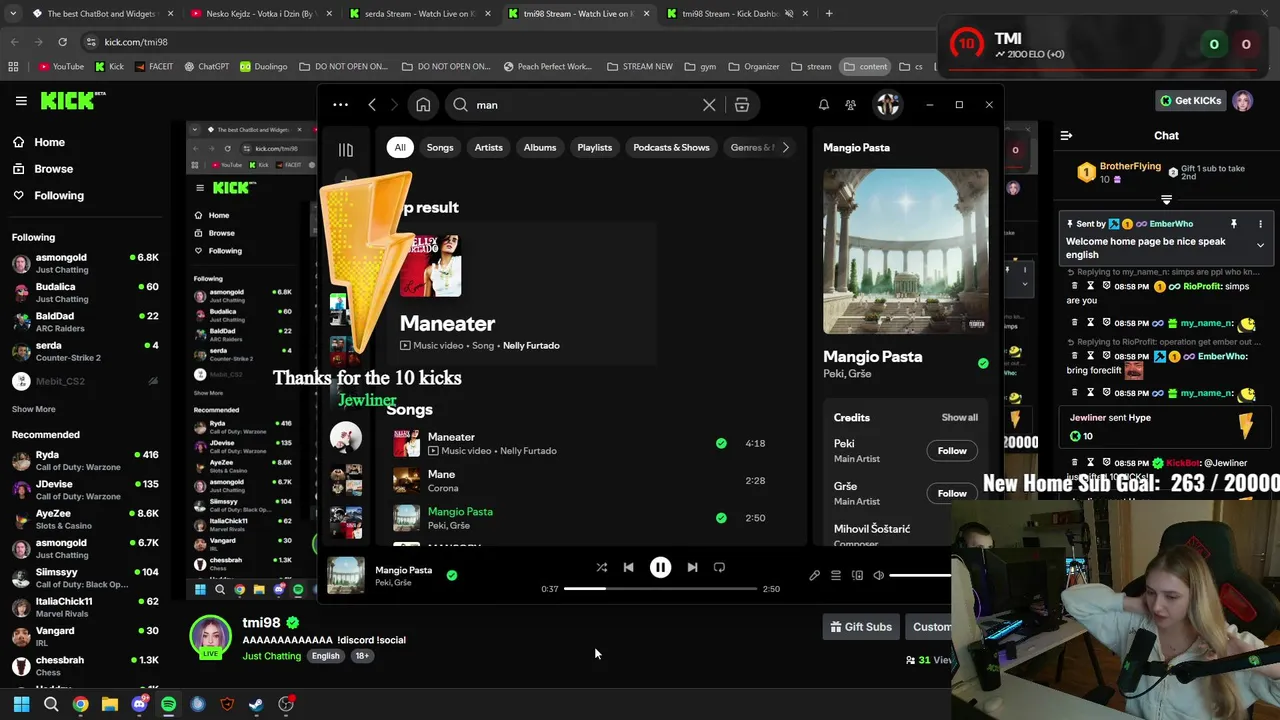Image resolution: width=1280 pixels, height=720 pixels.
Task: Adjust the Spotify volume slider
Action: [920, 575]
